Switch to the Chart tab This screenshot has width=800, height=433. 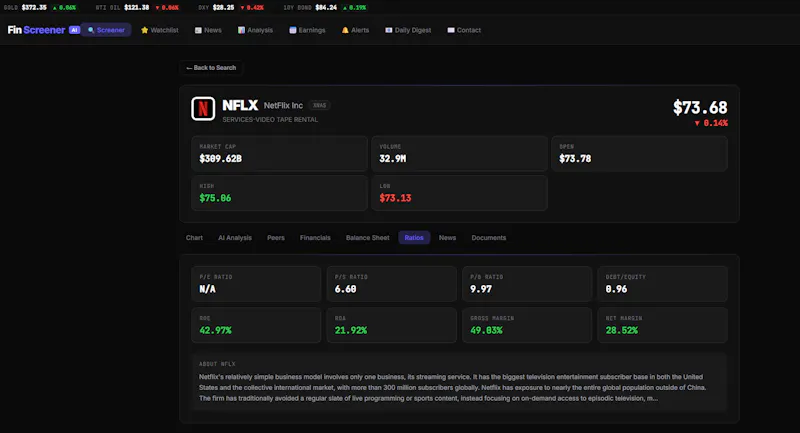[194, 238]
